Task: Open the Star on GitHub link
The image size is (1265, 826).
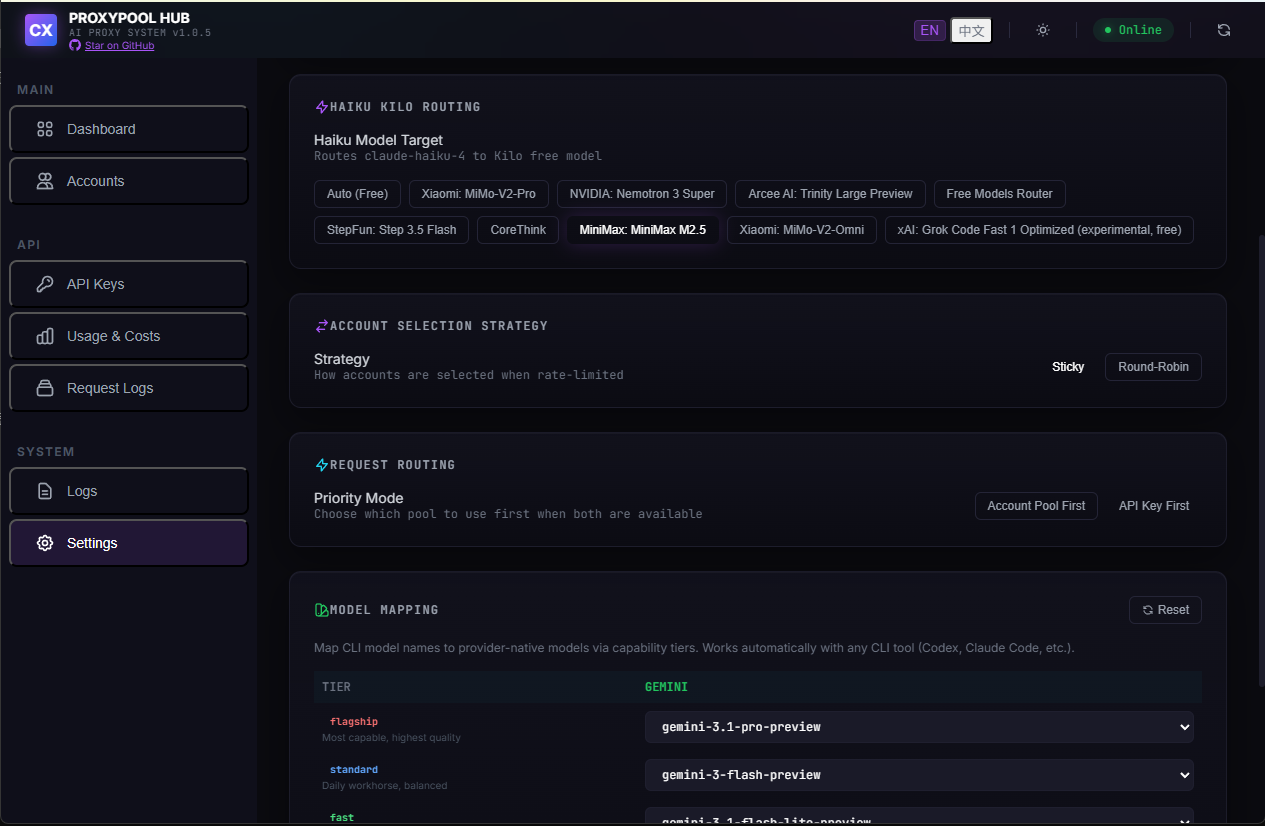Action: tap(119, 46)
